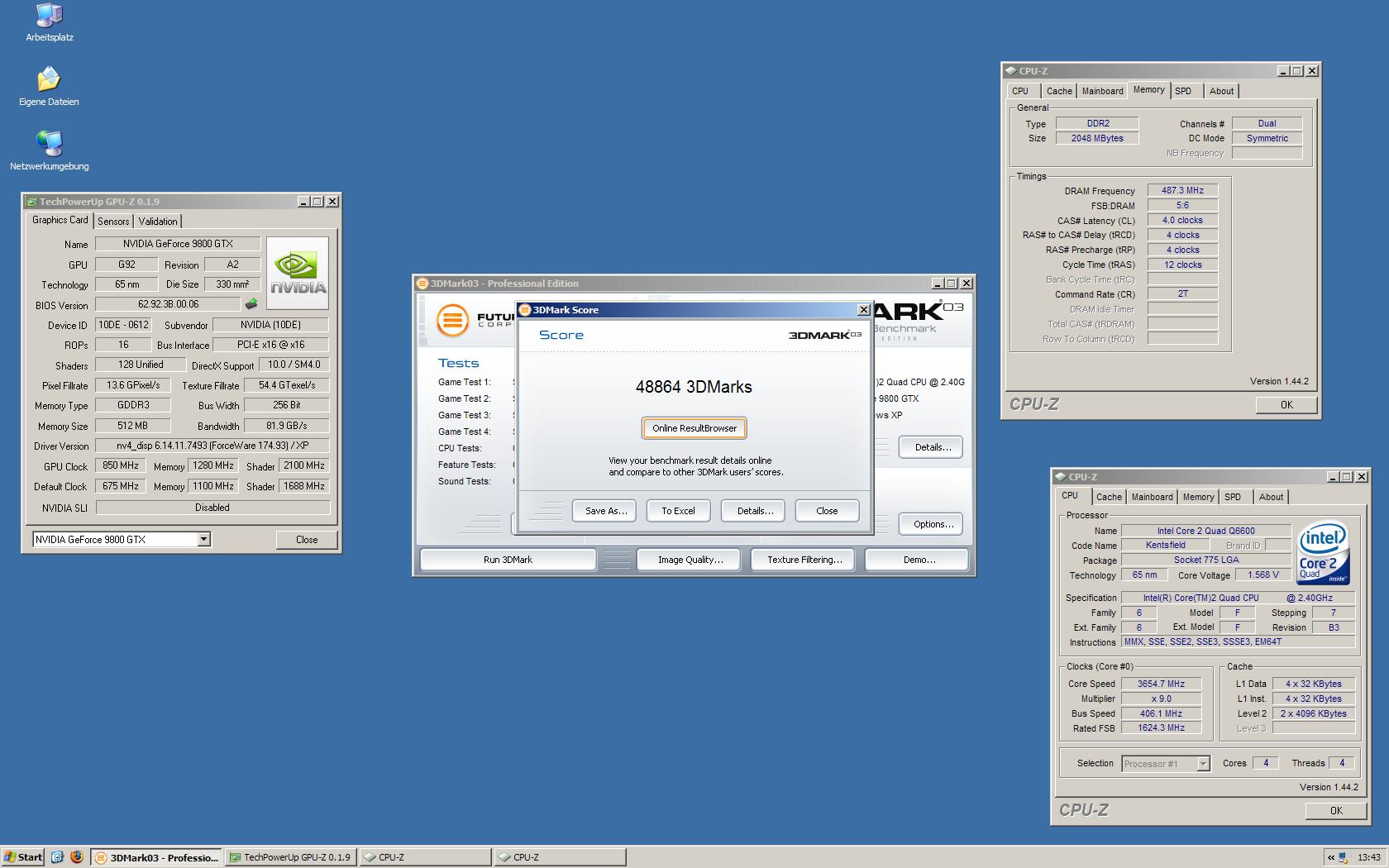Open the Arbeitsplatz desktop icon
The width and height of the screenshot is (1389, 868).
[50, 22]
